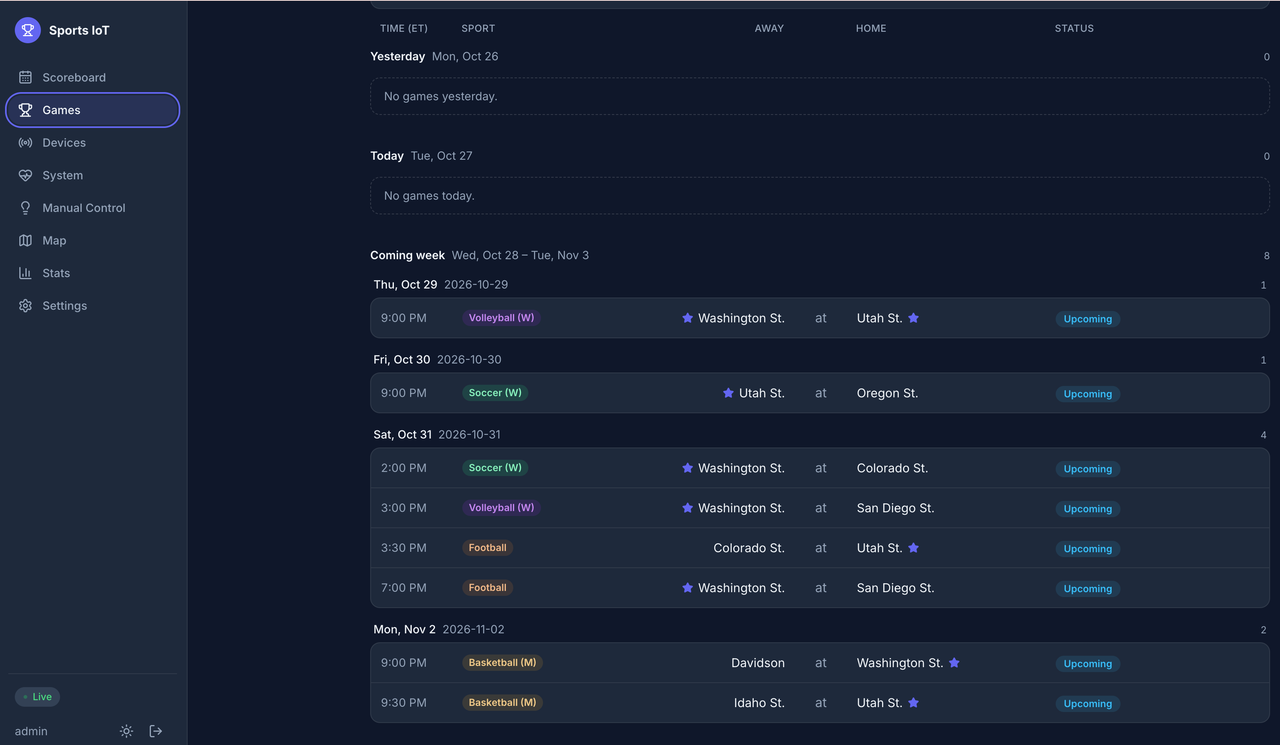Click the star before Washington St. in 2:00 PM soccer
The height and width of the screenshot is (745, 1280).
coord(687,468)
